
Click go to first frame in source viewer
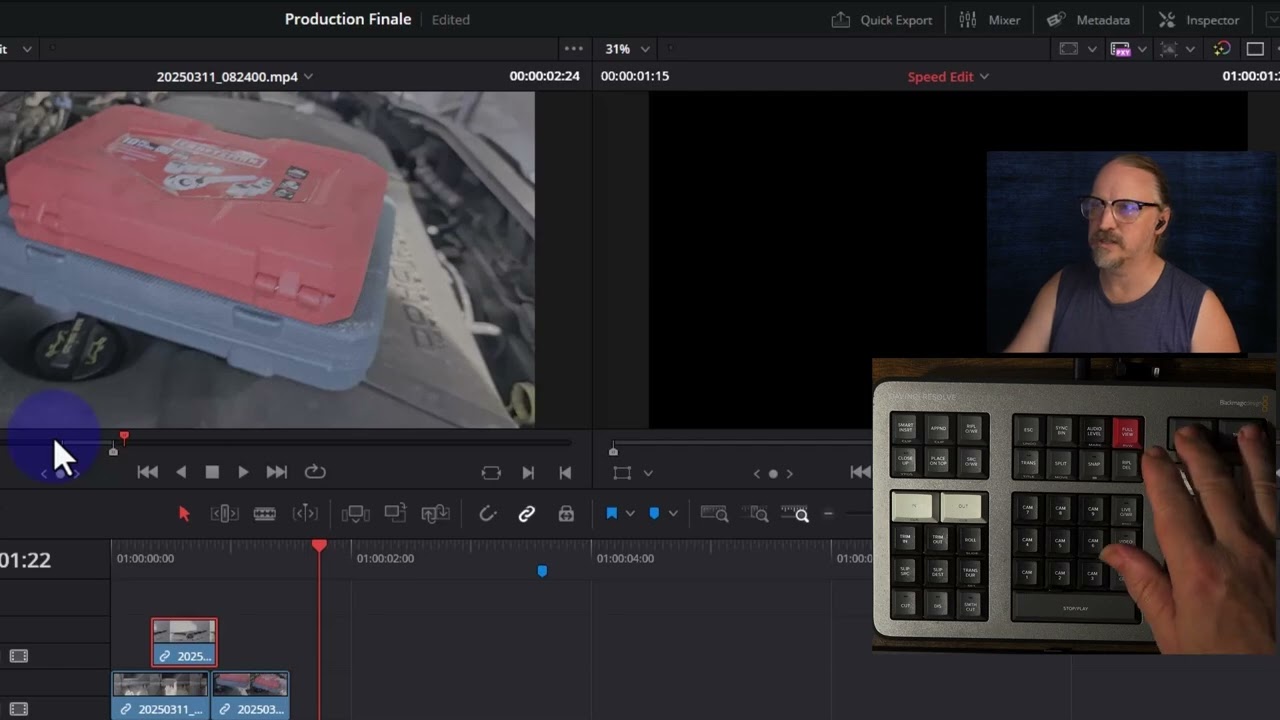148,472
